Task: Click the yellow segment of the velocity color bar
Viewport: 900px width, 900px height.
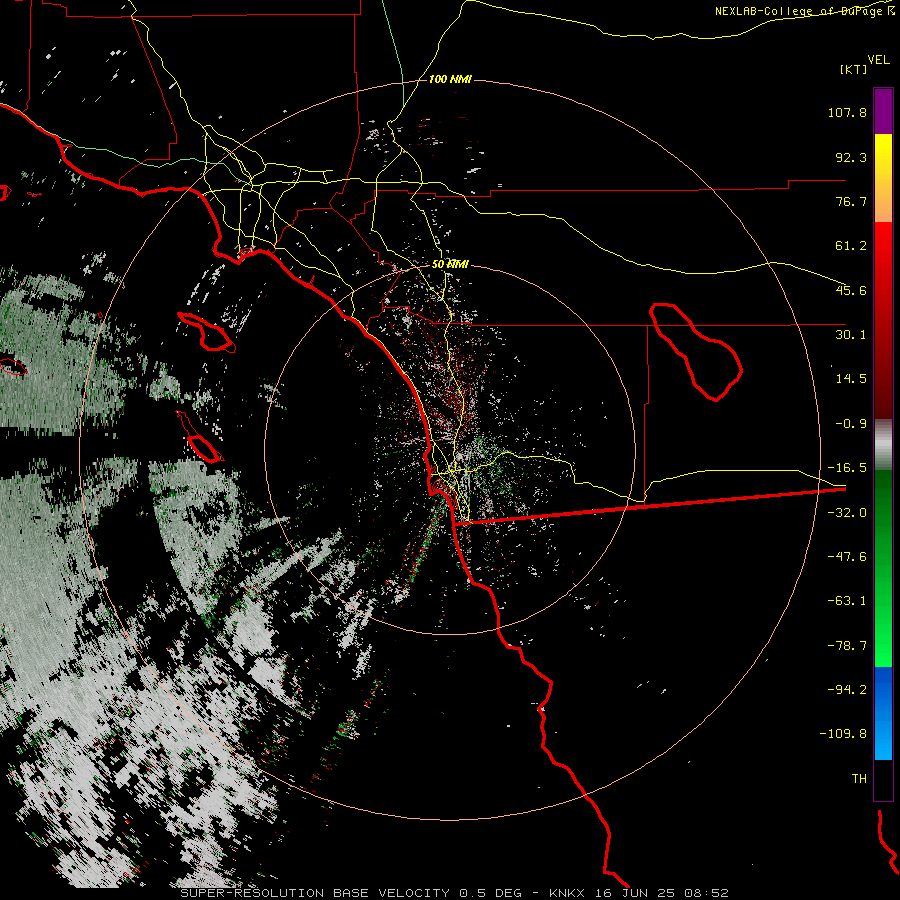Action: (x=883, y=178)
